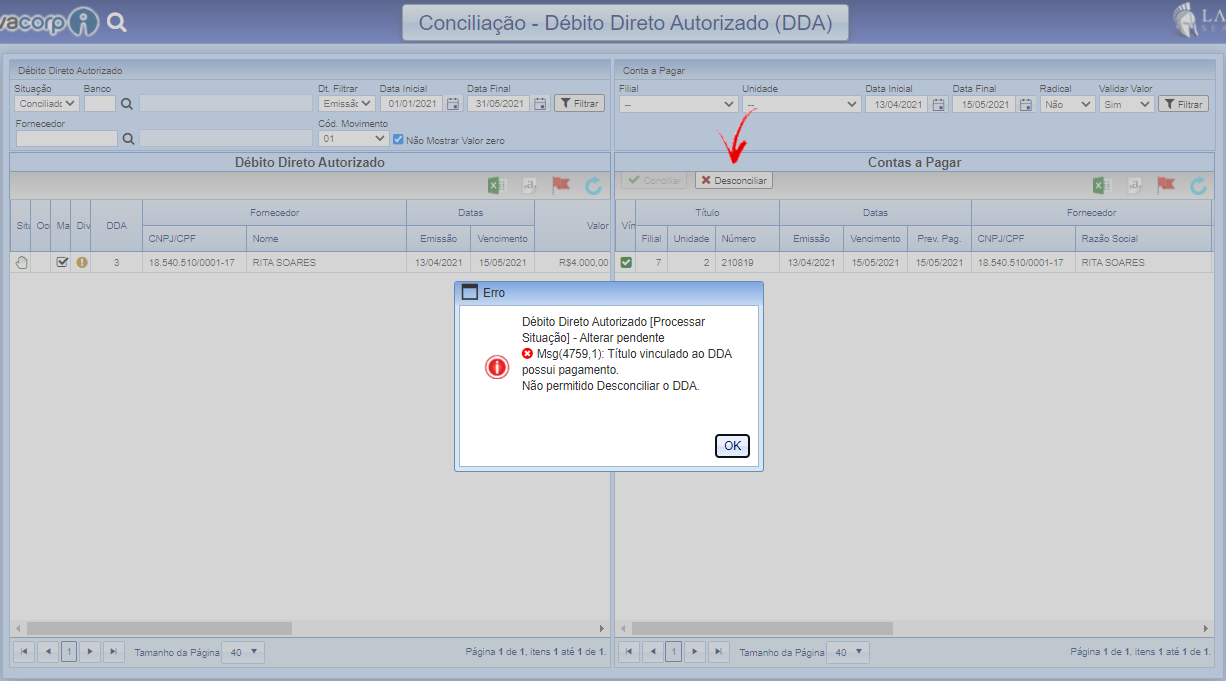
Task: Export the Débito Direto Autorizado grid to Excel
Action: tap(496, 185)
